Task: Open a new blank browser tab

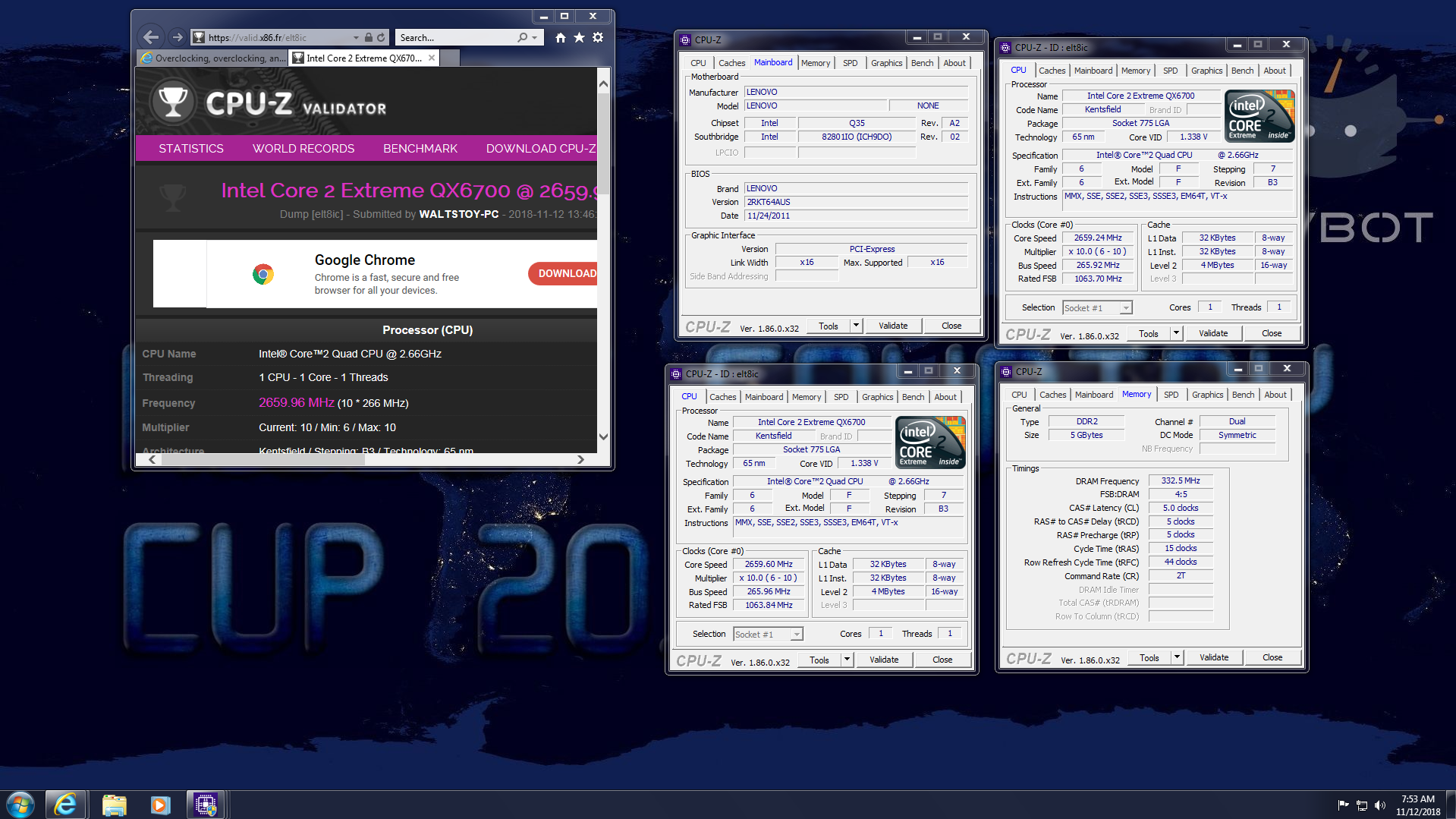Action: point(450,58)
